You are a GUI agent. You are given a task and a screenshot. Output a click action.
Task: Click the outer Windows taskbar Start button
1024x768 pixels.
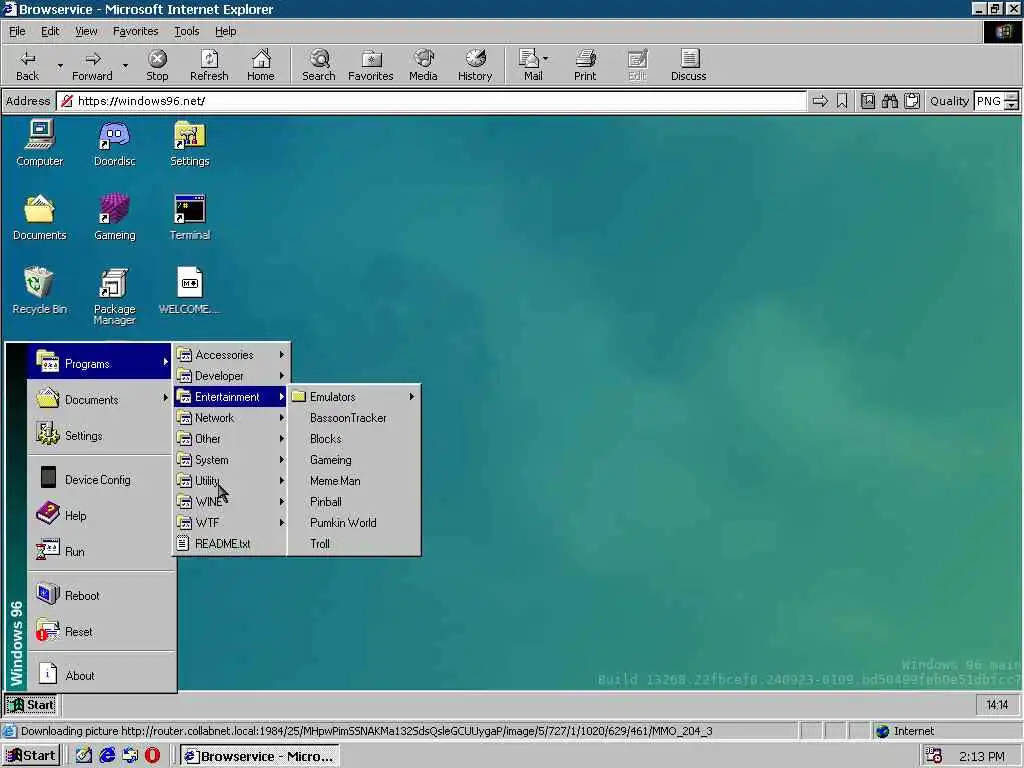(x=31, y=756)
